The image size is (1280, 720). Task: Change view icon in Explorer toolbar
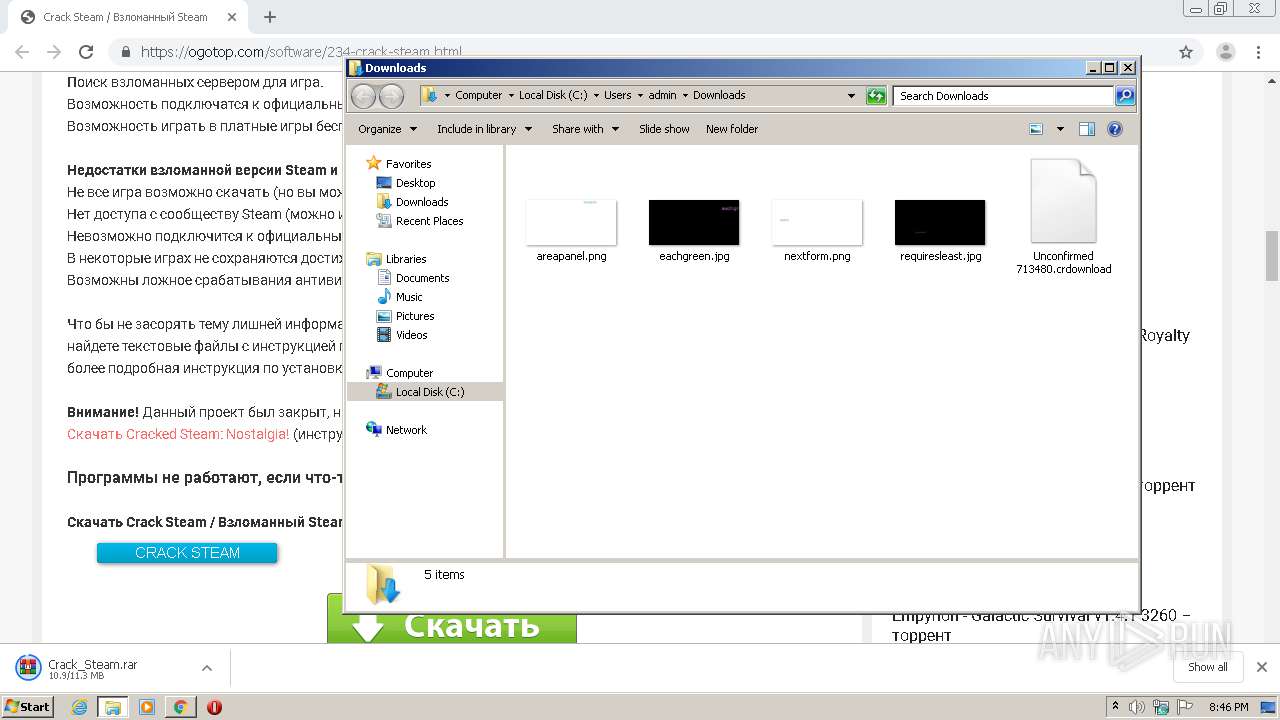(x=1036, y=129)
